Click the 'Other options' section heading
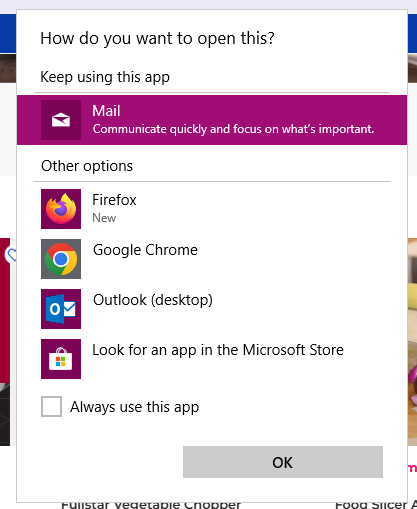417x509 pixels. [87, 166]
